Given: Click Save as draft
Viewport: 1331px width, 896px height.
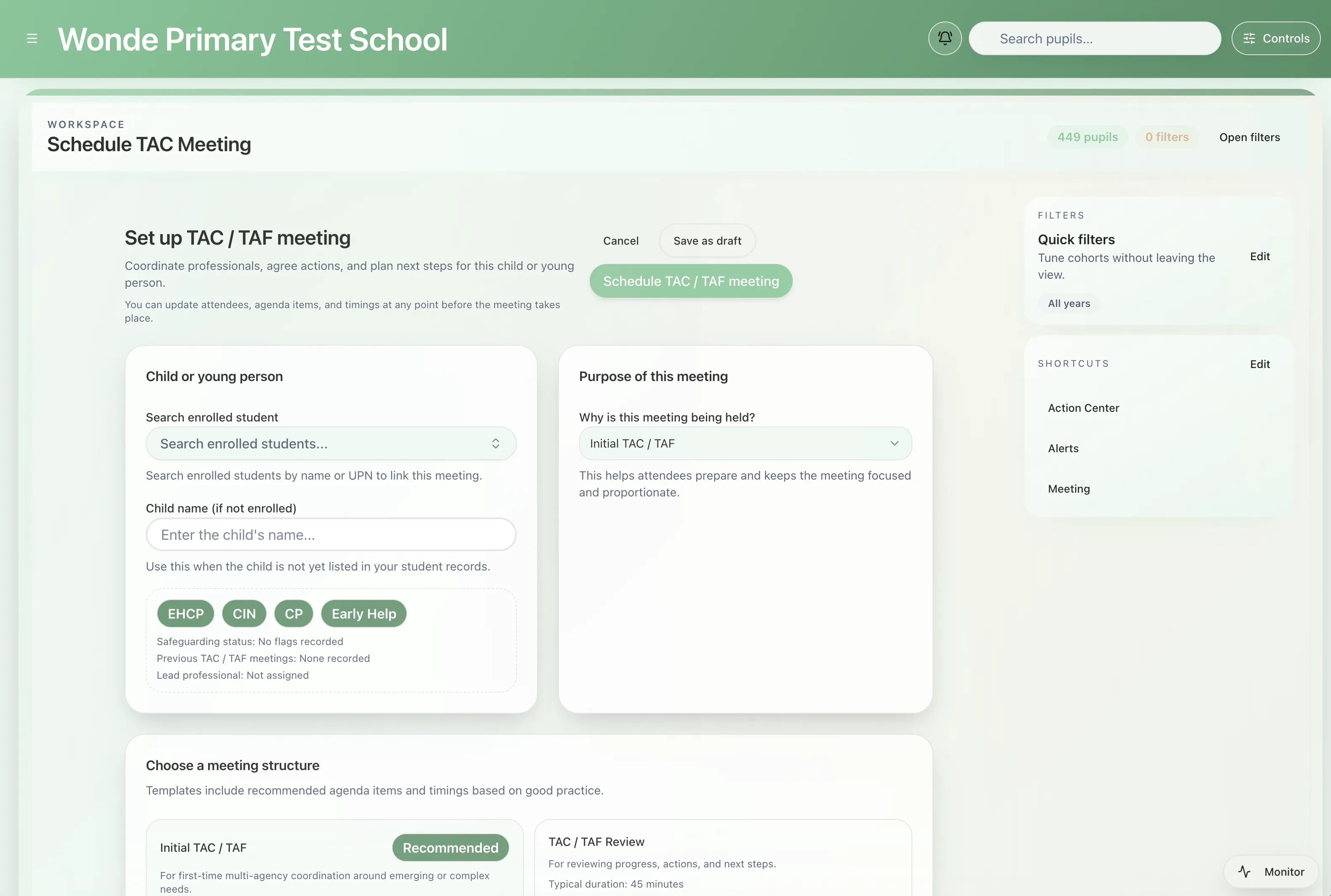Looking at the screenshot, I should click(707, 241).
